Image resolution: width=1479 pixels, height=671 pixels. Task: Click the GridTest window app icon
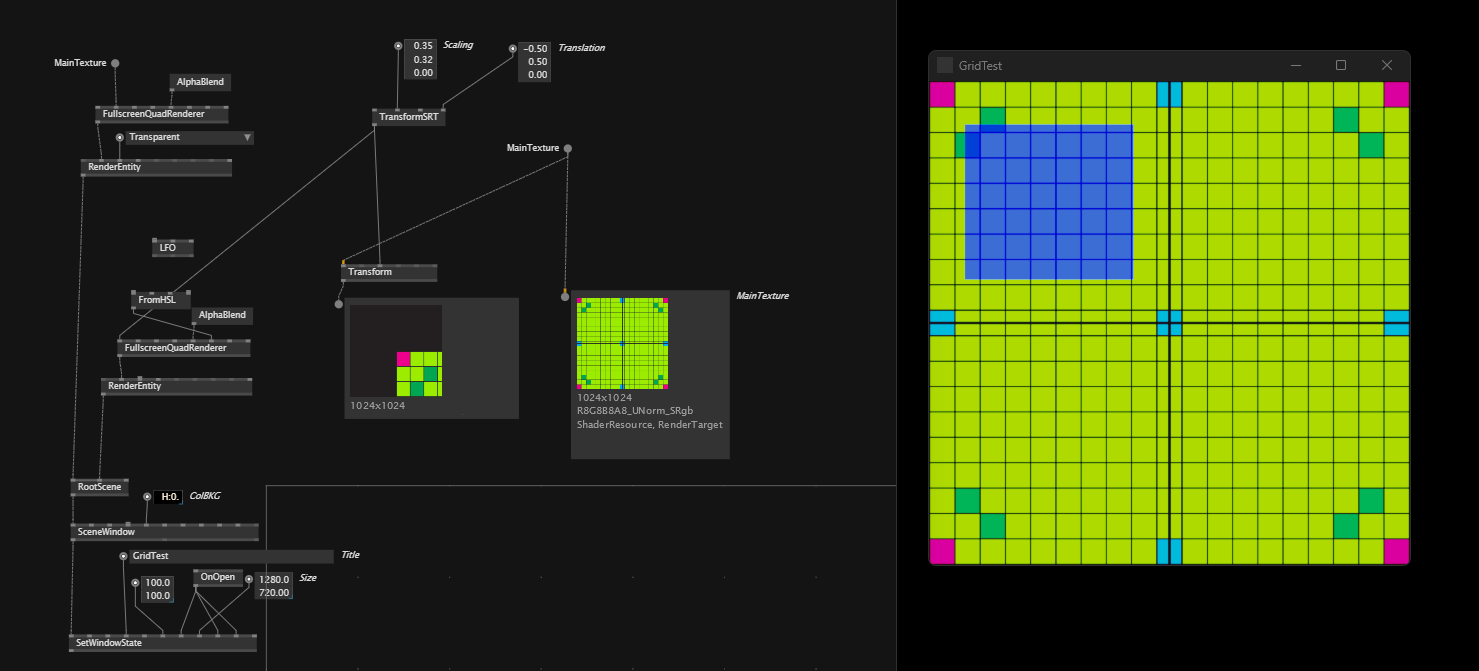pos(945,65)
